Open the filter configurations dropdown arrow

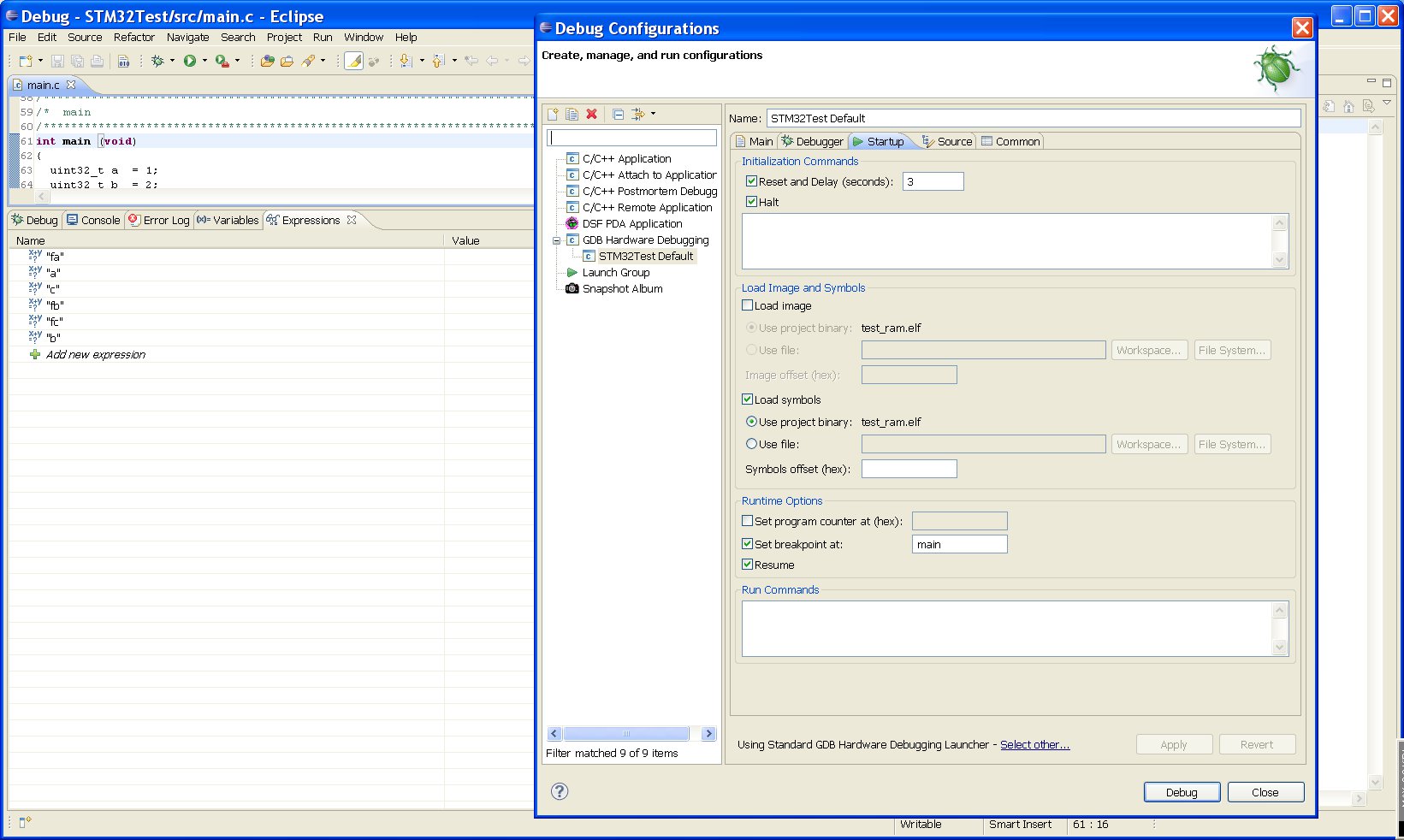pyautogui.click(x=653, y=114)
